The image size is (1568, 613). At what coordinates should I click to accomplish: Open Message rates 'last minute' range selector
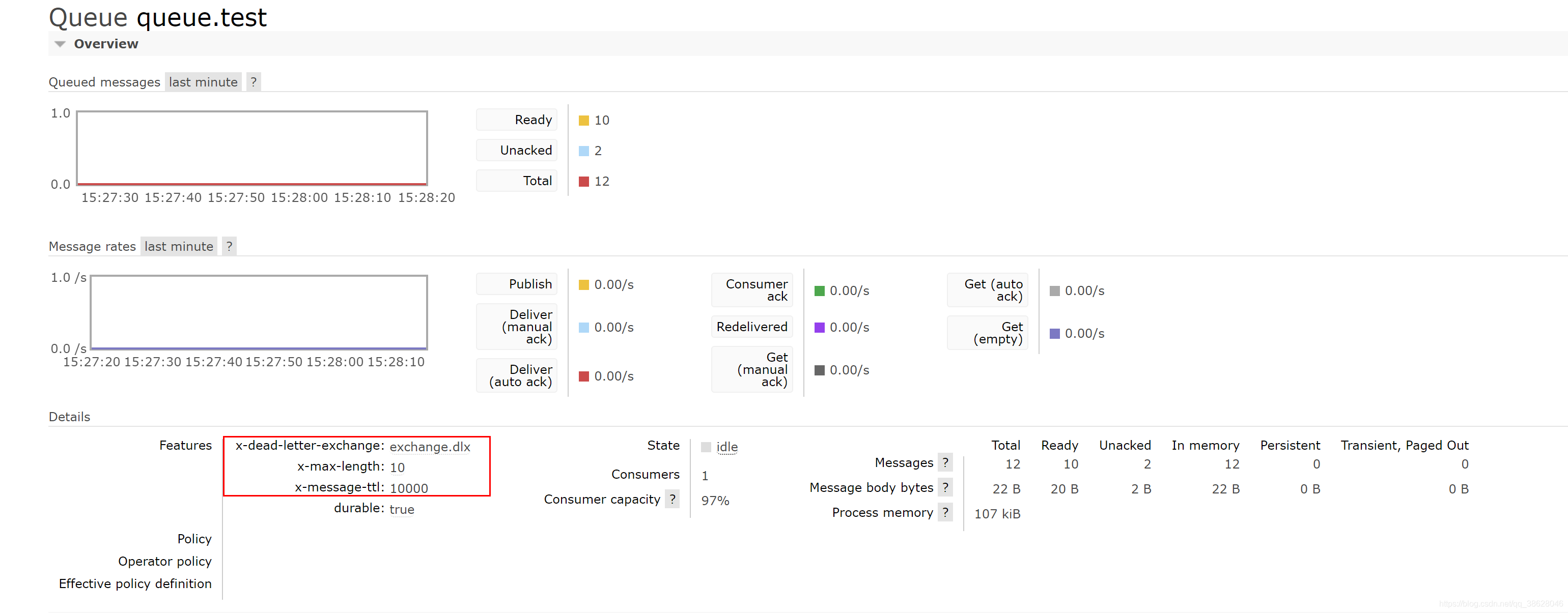[x=178, y=246]
